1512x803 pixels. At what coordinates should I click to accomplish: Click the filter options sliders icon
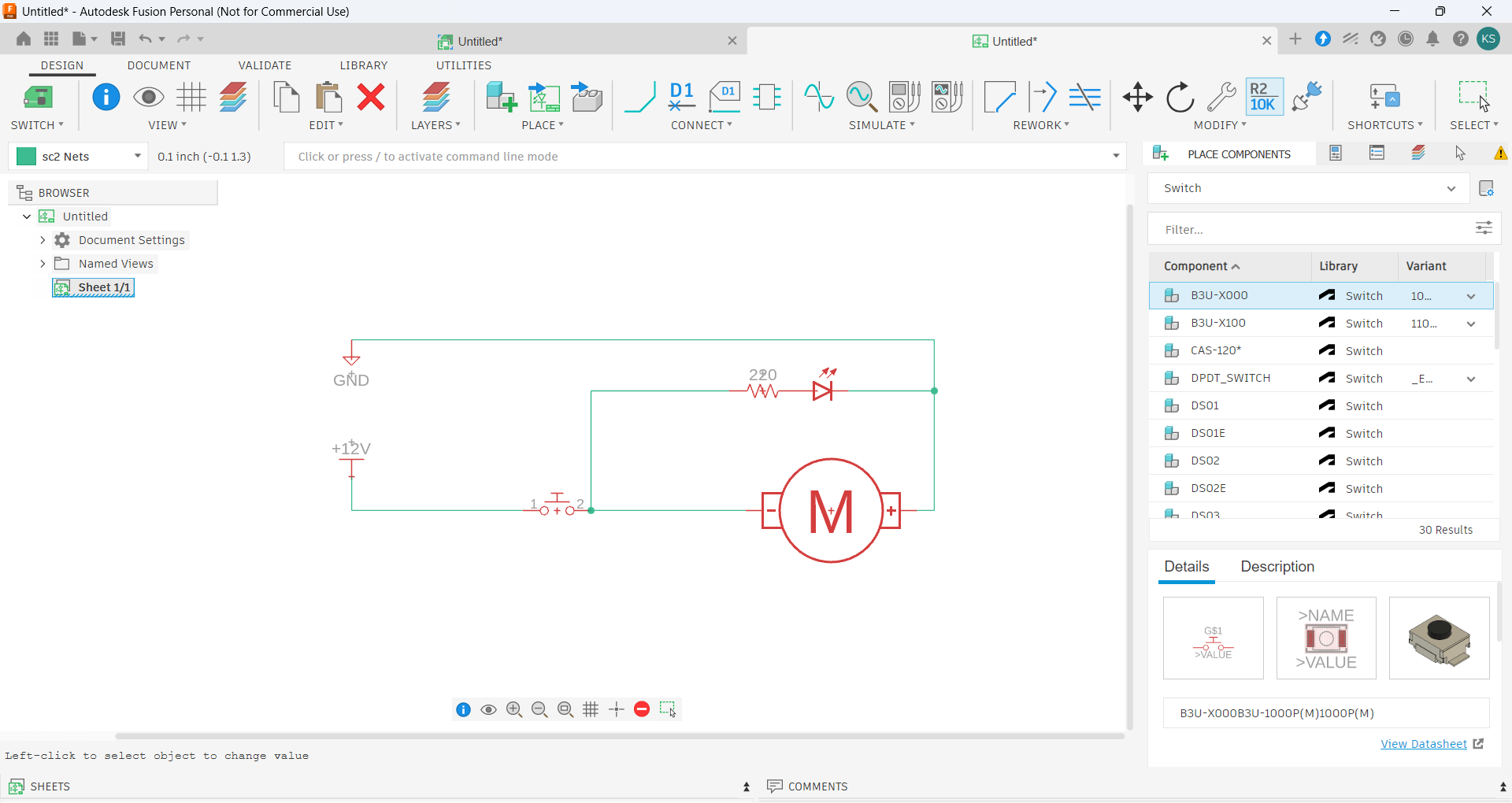point(1484,228)
